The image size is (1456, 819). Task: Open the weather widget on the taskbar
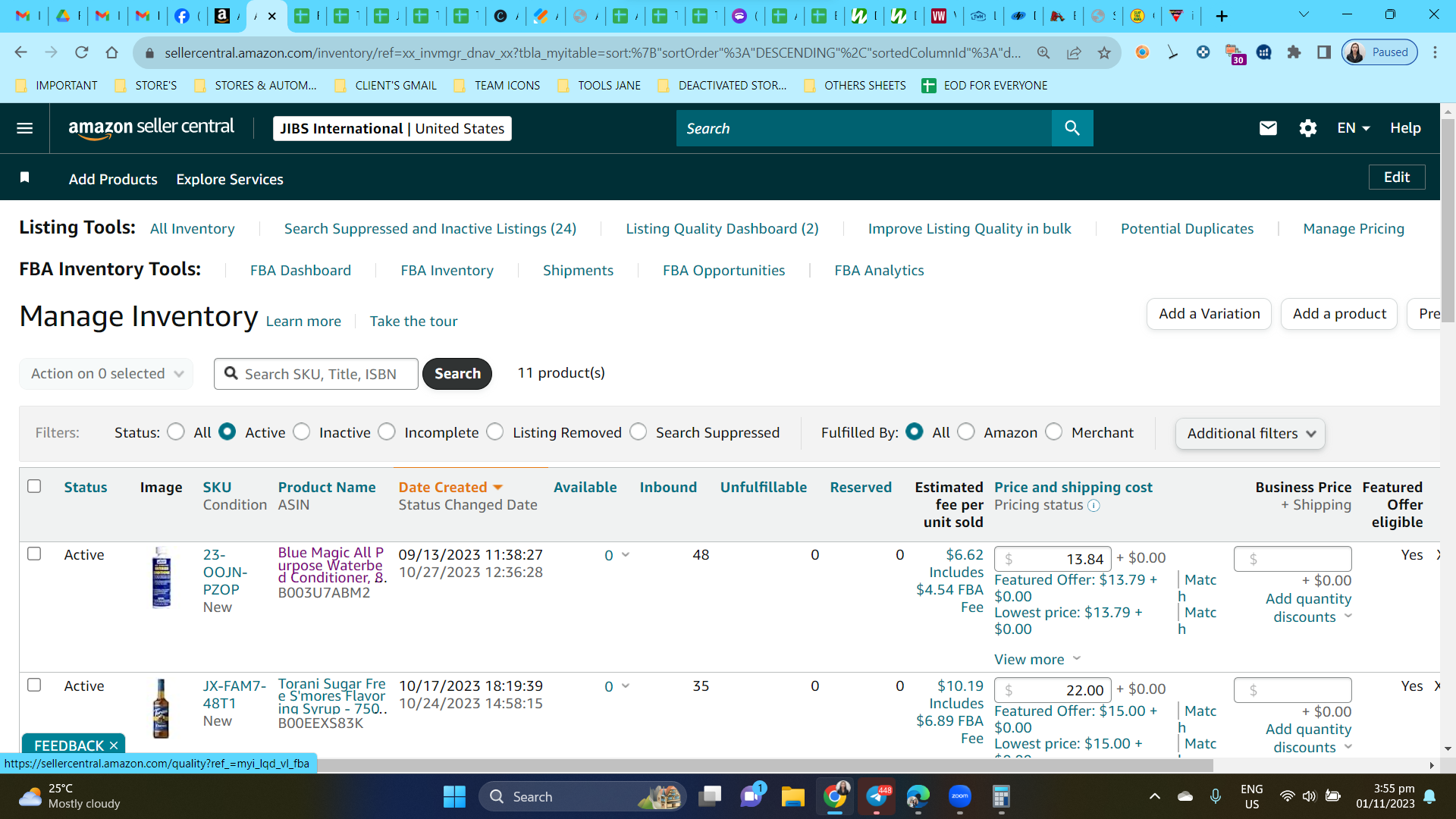coord(70,796)
